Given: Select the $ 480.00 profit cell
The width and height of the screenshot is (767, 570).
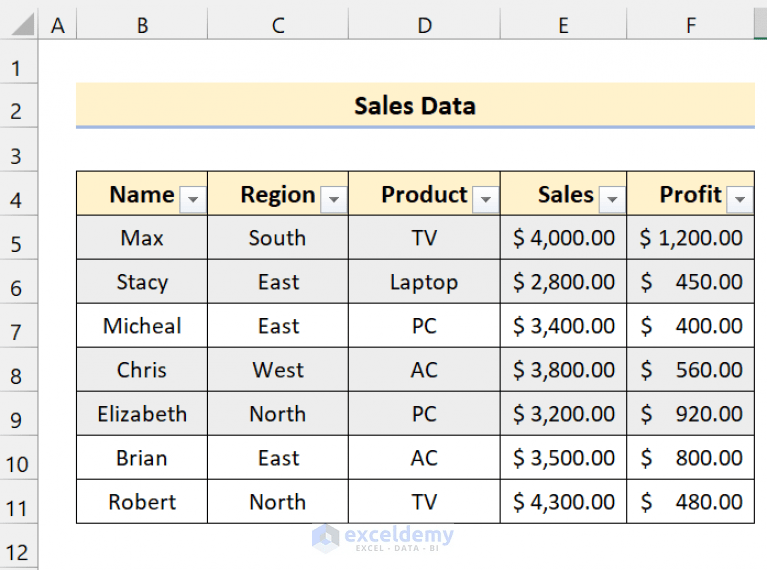Looking at the screenshot, I should [691, 502].
